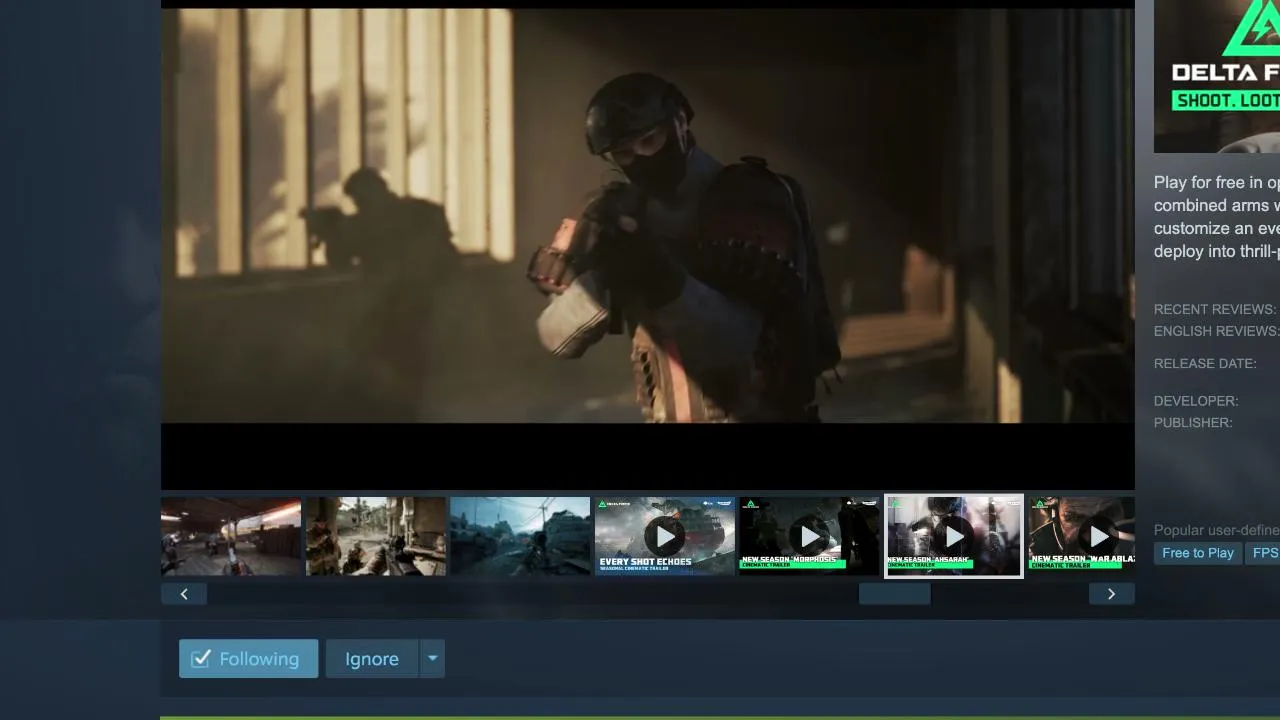Play the 'Every Shot Echoes' trailer thumbnail
The width and height of the screenshot is (1280, 720).
coord(665,536)
